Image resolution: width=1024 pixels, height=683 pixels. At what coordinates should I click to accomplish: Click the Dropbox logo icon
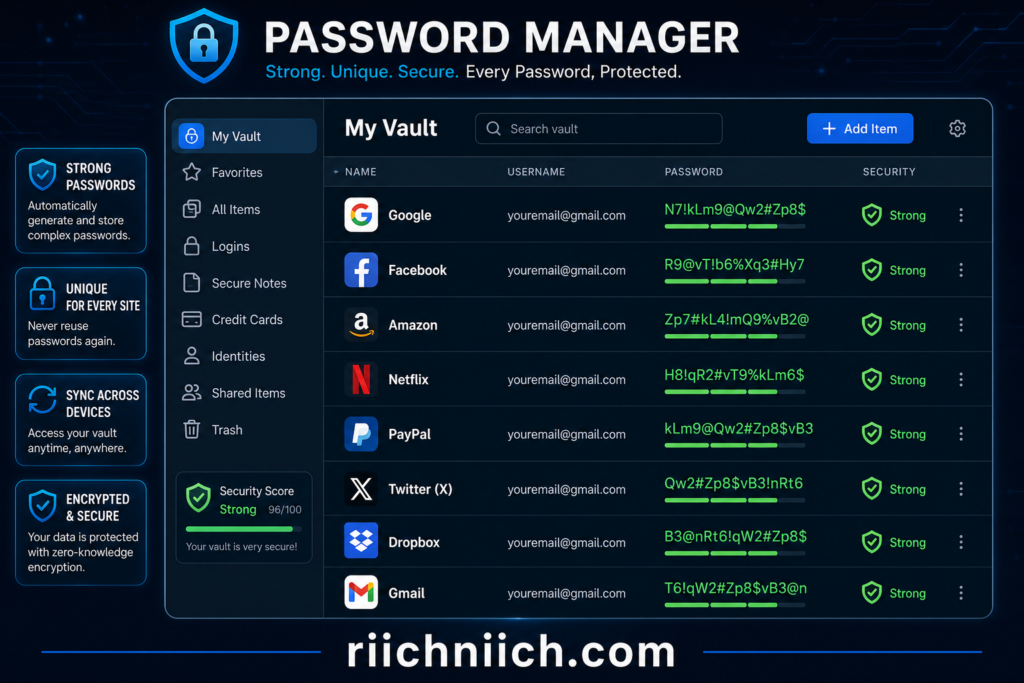[x=361, y=541]
